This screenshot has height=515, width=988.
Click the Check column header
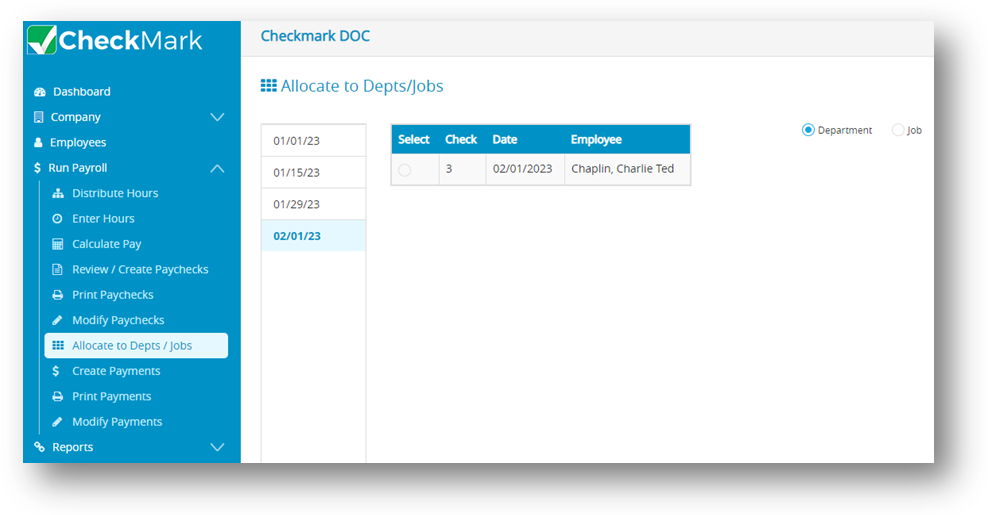point(461,139)
